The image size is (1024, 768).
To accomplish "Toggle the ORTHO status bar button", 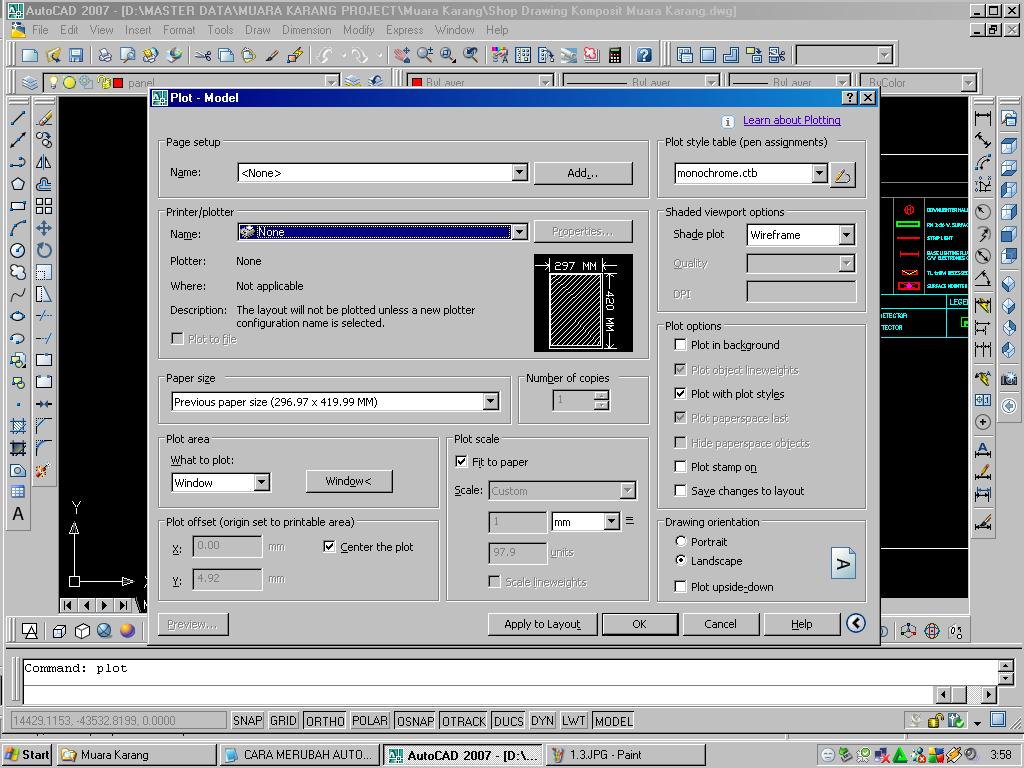I will [x=325, y=721].
